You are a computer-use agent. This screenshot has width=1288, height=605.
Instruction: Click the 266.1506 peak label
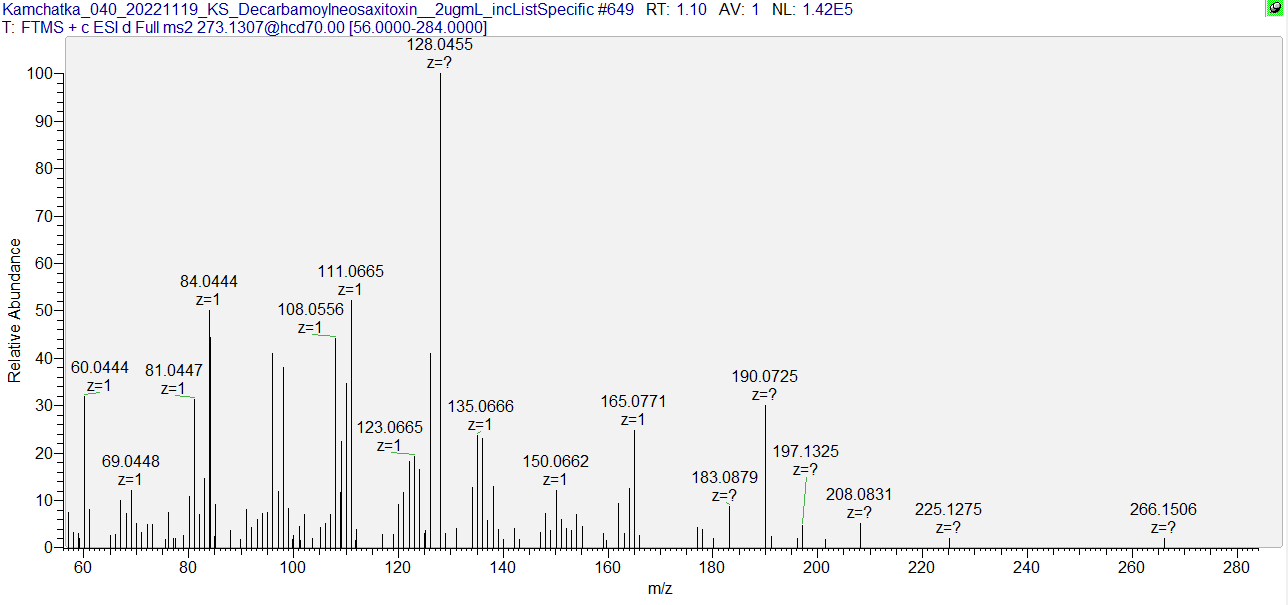pyautogui.click(x=1163, y=510)
